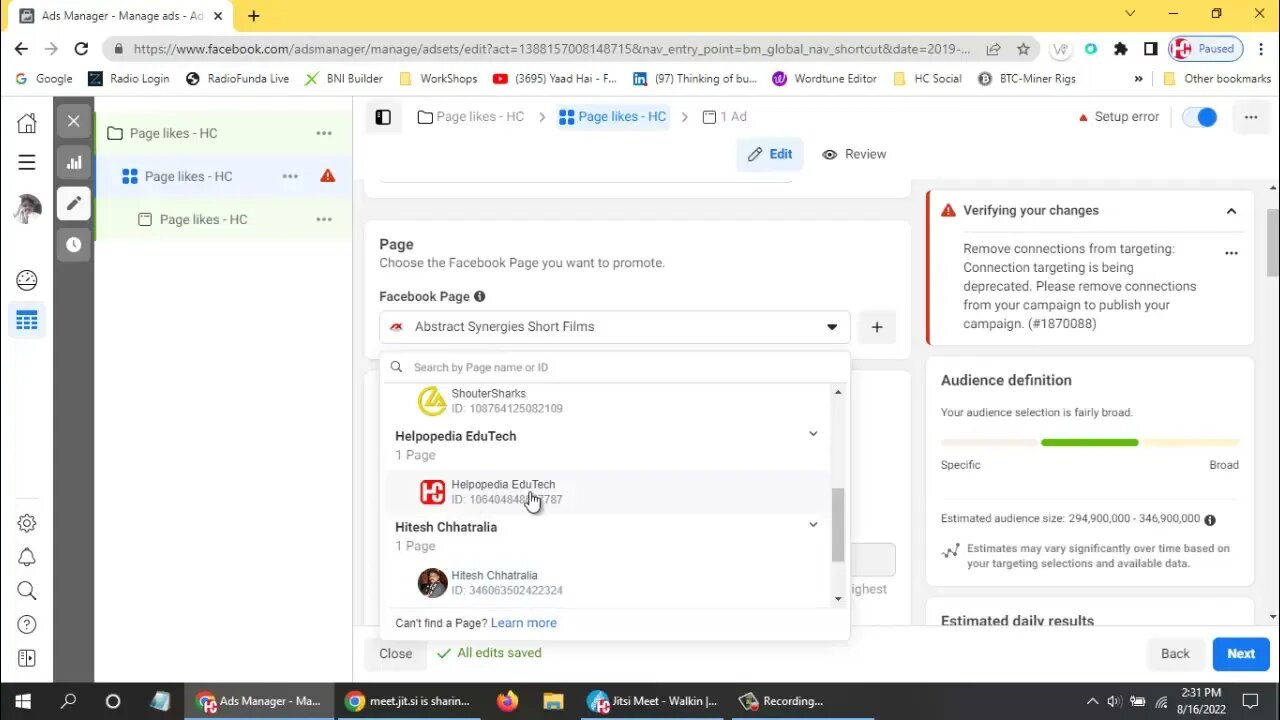Select the ShouterSharks page
1280x720 pixels.
pos(608,401)
